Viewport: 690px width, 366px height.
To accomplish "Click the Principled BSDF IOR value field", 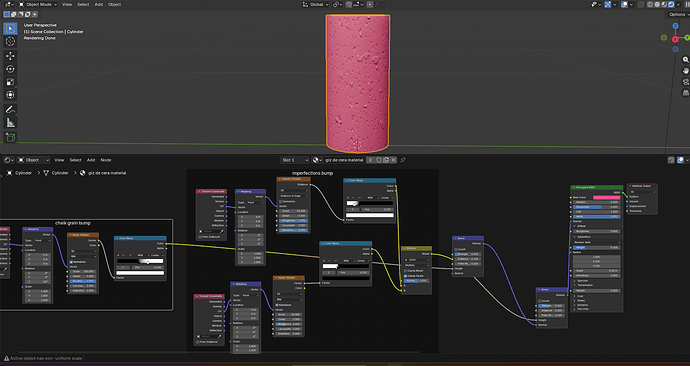I will (x=597, y=212).
